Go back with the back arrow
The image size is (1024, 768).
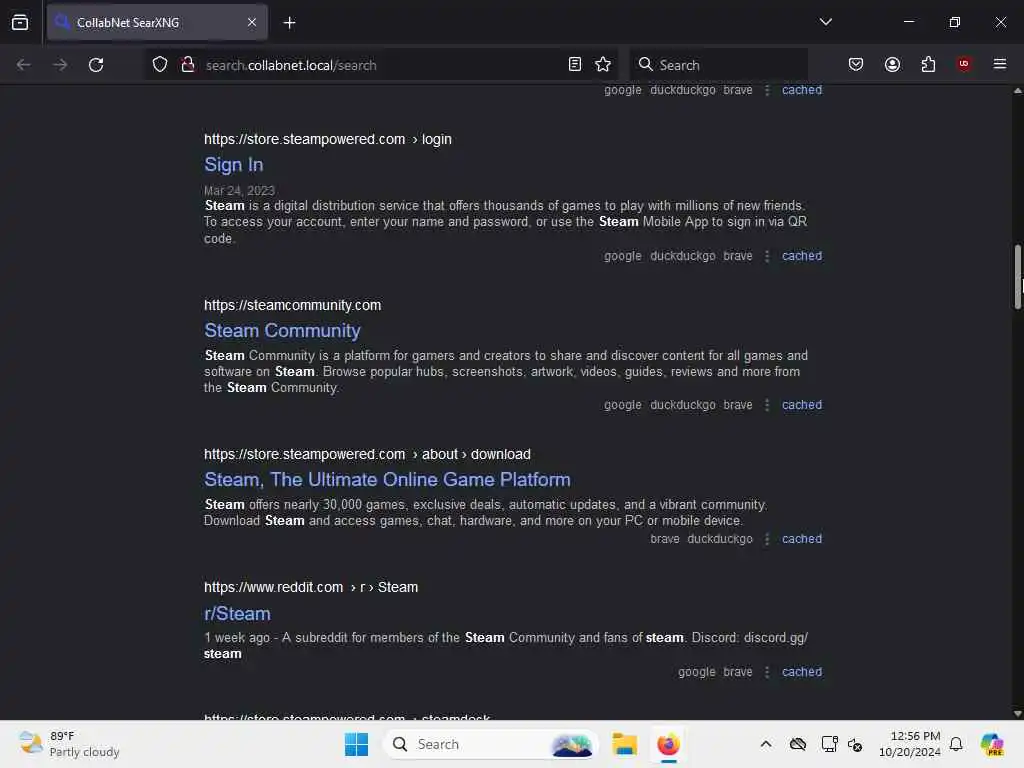[x=24, y=65]
